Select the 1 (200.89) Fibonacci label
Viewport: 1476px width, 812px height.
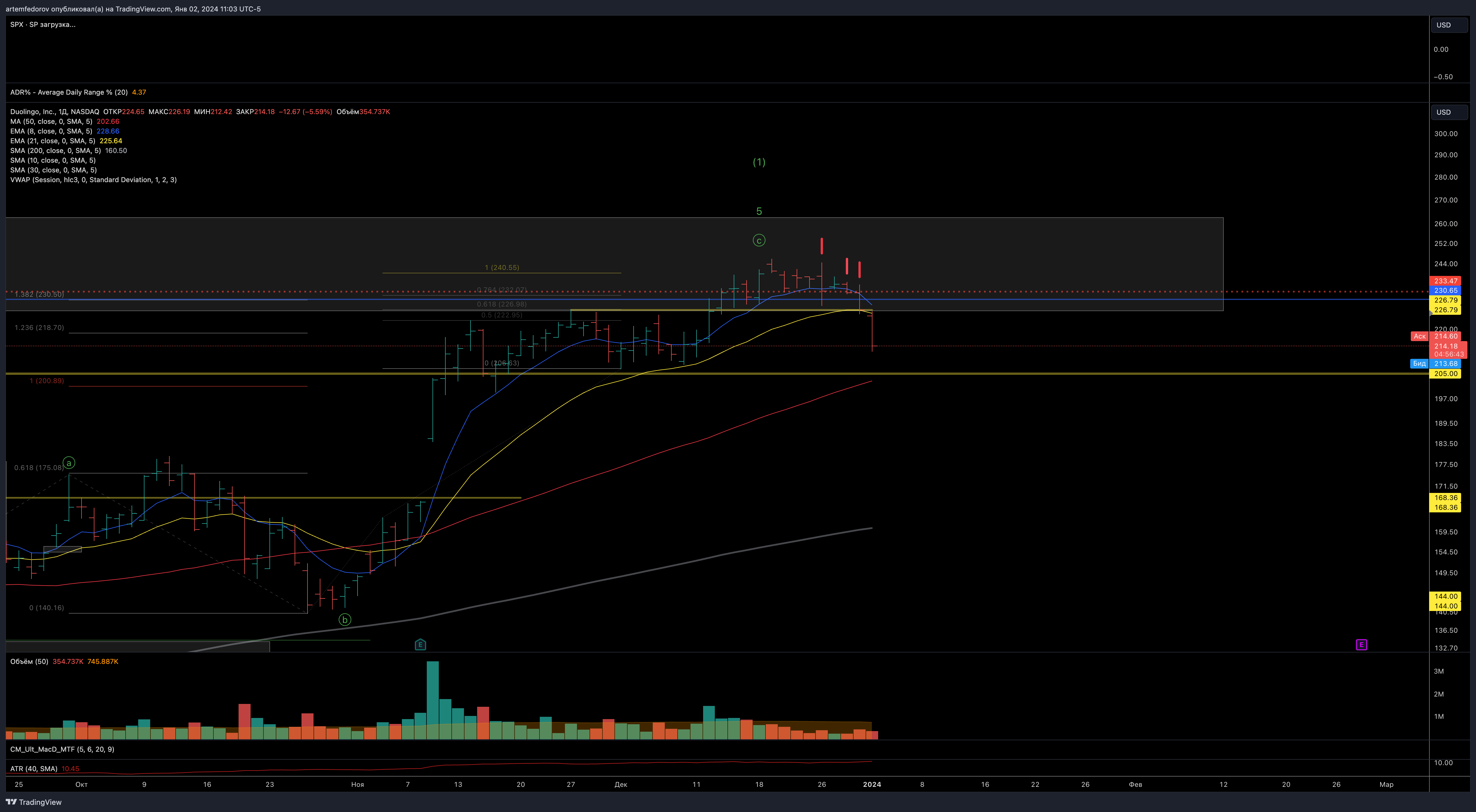(x=47, y=381)
